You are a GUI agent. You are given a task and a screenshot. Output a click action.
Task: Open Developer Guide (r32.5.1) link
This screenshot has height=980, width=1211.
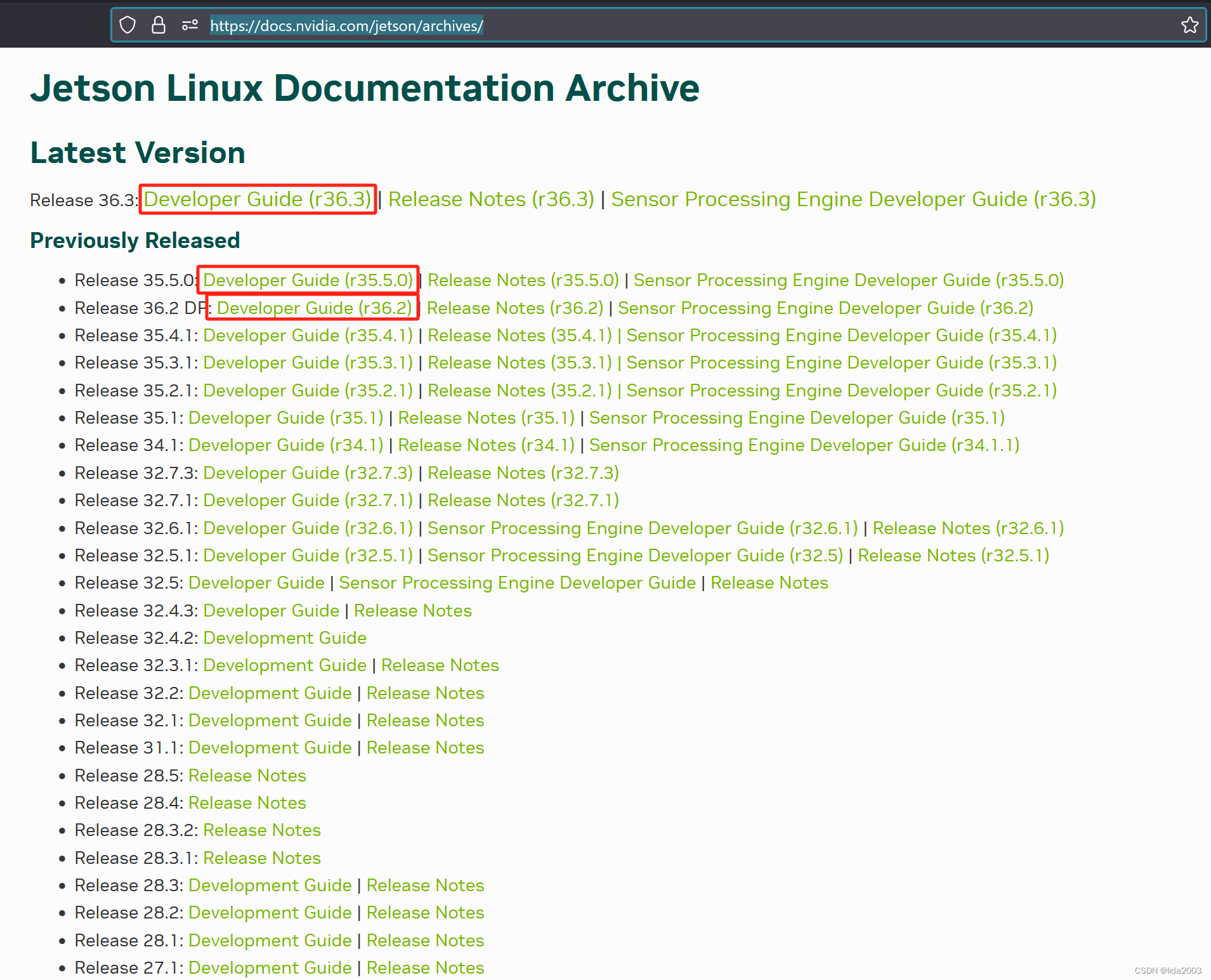308,556
